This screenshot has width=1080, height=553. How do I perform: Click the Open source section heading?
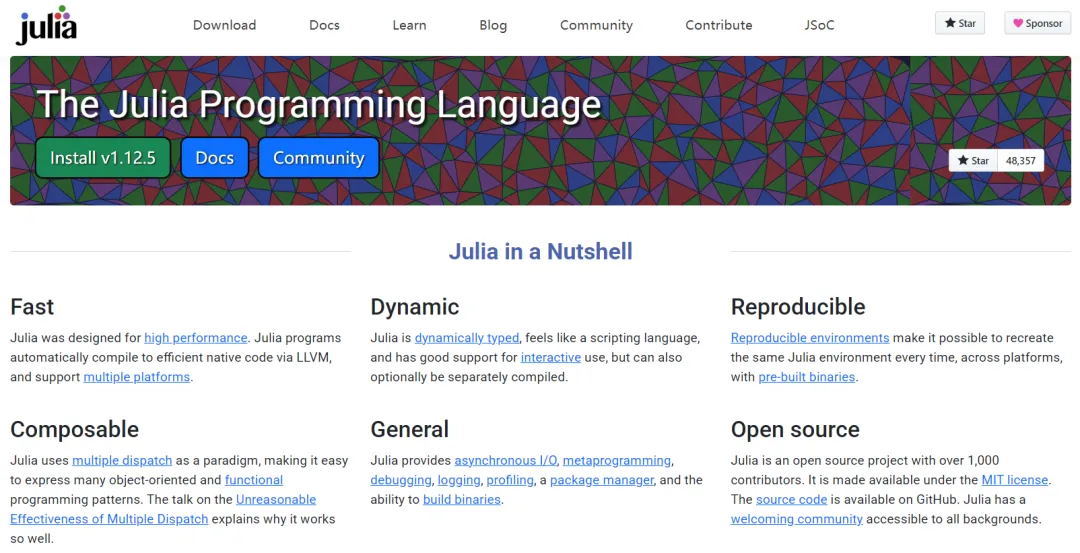795,429
